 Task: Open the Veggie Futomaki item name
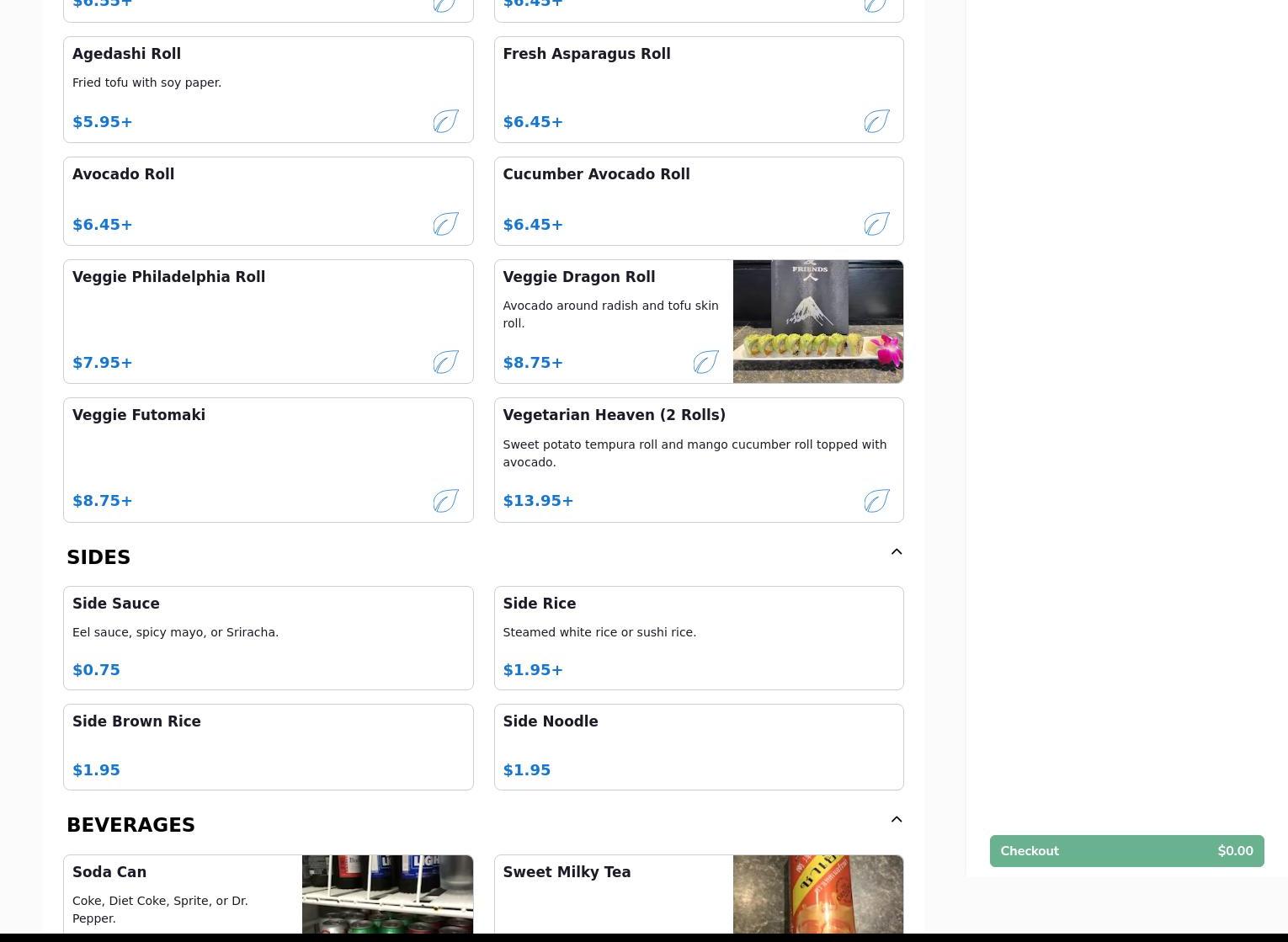pos(139,415)
